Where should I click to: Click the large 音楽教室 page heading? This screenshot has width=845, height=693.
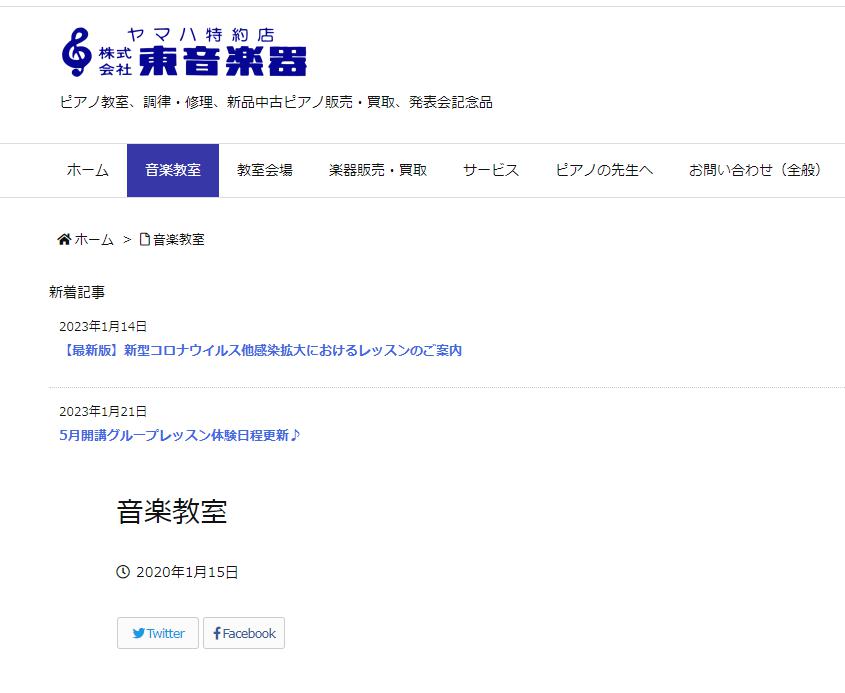(172, 512)
